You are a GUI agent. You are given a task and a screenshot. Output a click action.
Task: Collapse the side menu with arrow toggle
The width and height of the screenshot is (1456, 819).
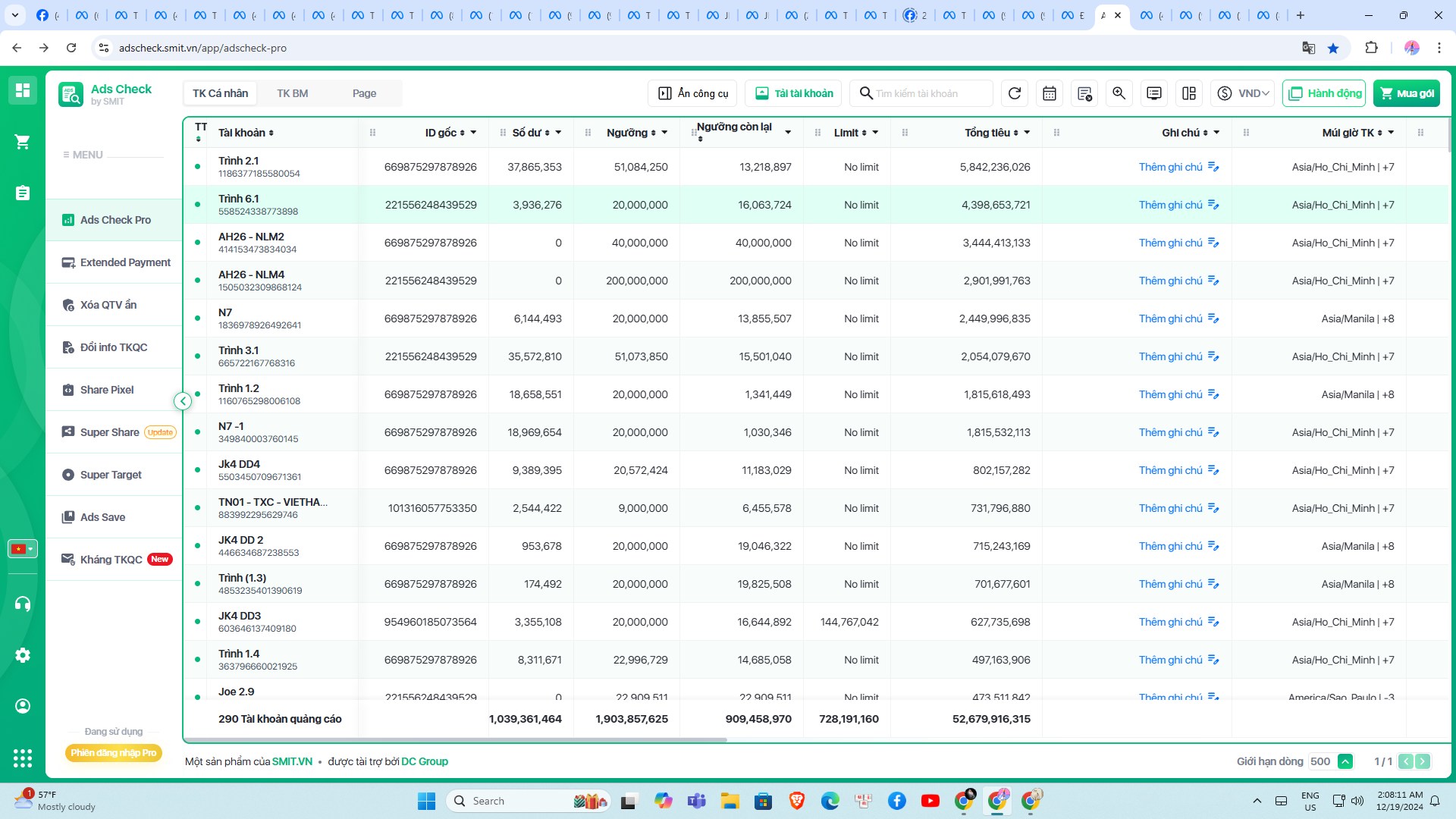[183, 401]
